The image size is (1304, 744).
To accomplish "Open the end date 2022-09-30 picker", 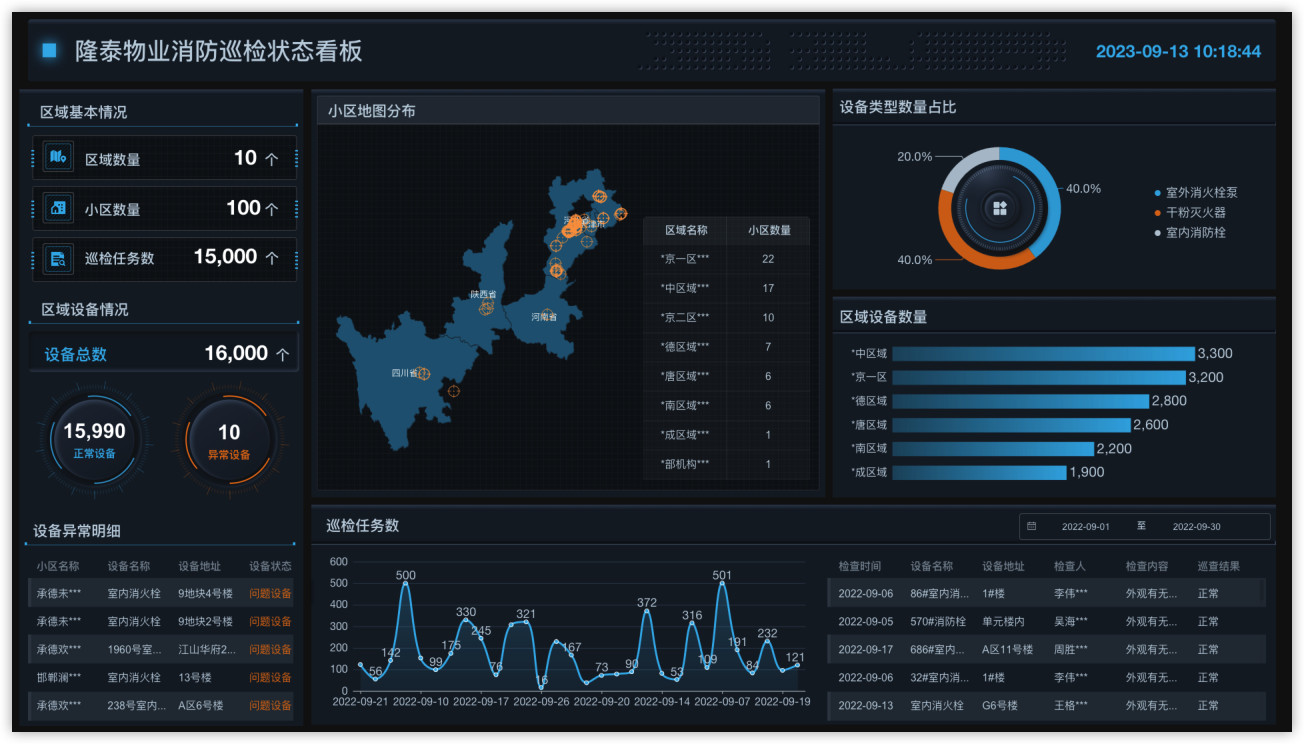I will click(x=1196, y=526).
